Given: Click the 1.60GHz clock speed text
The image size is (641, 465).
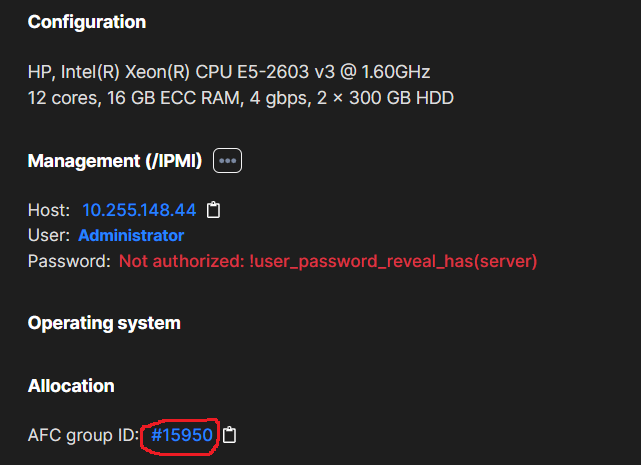Looking at the screenshot, I should point(396,72).
